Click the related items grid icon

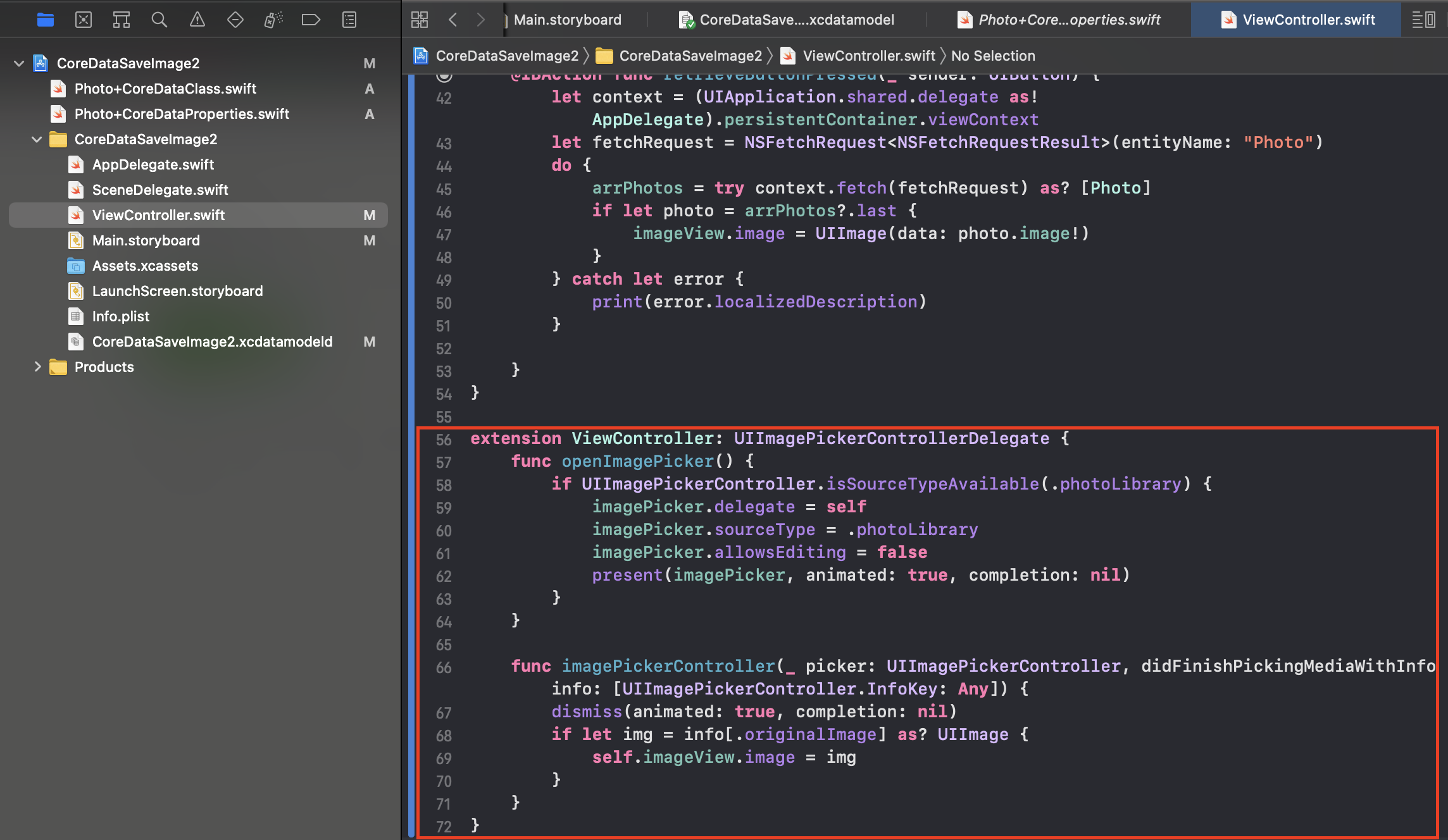coord(420,20)
